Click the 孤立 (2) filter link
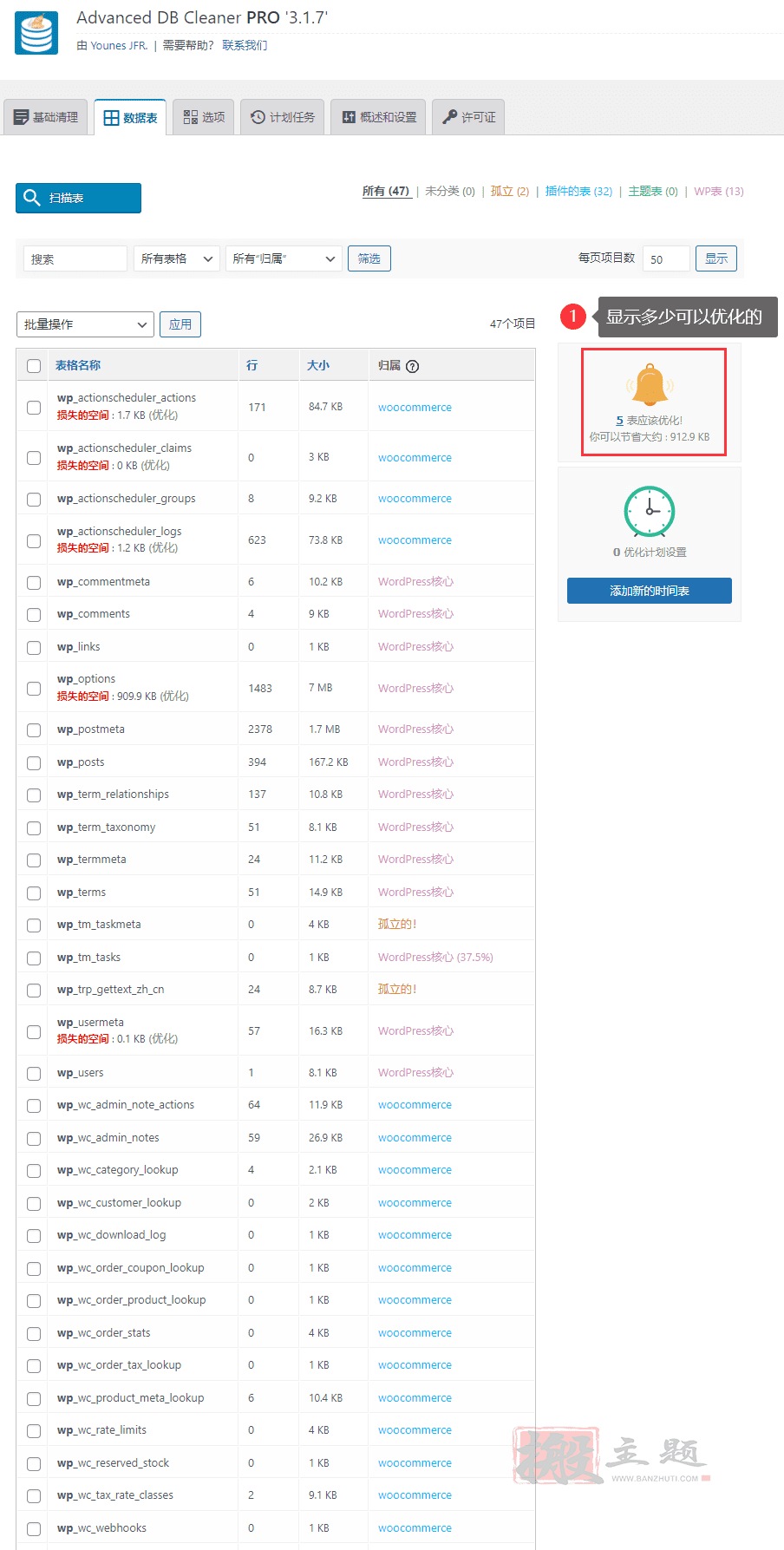784x1550 pixels. 510,191
